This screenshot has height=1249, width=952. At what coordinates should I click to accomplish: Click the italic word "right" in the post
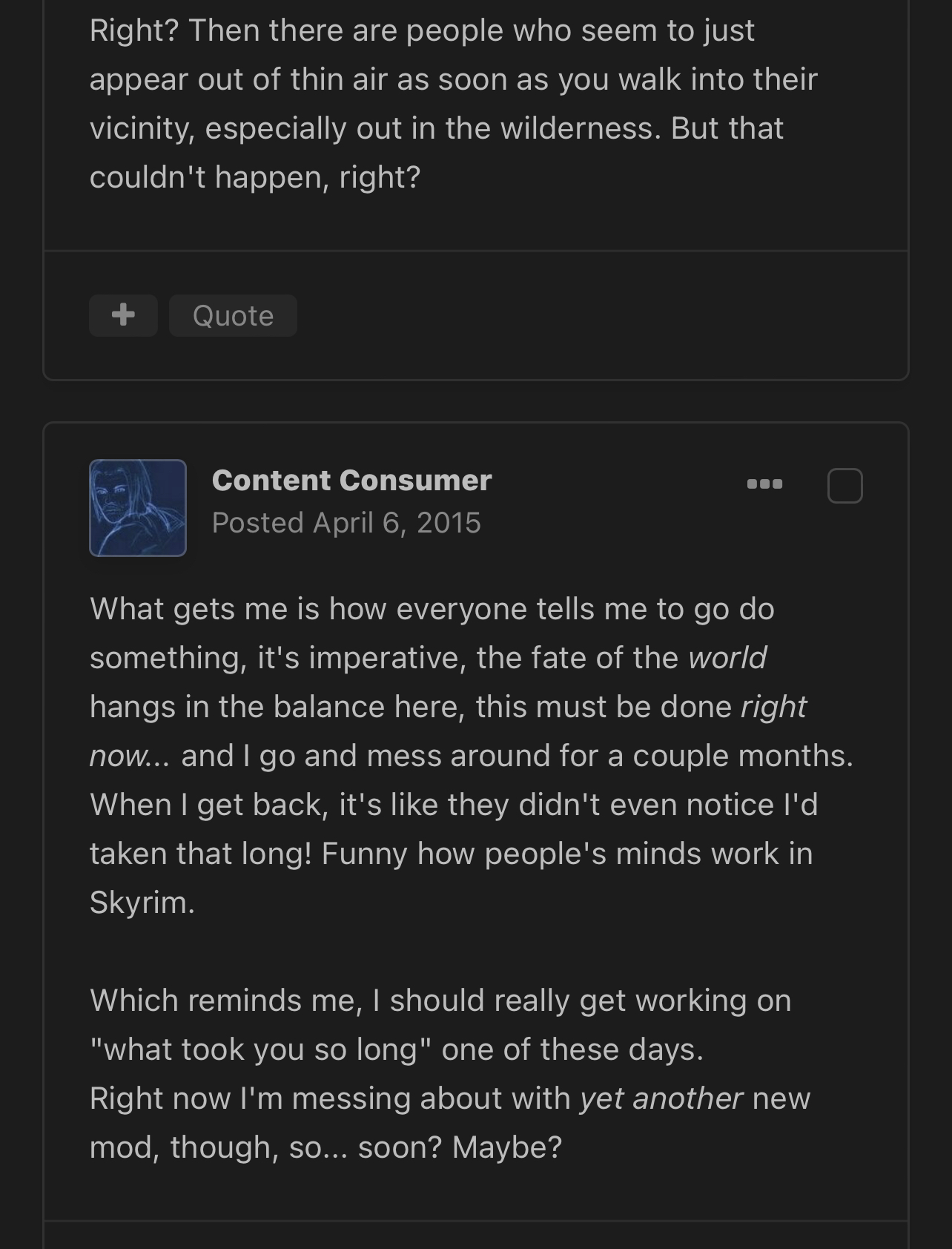(x=773, y=707)
